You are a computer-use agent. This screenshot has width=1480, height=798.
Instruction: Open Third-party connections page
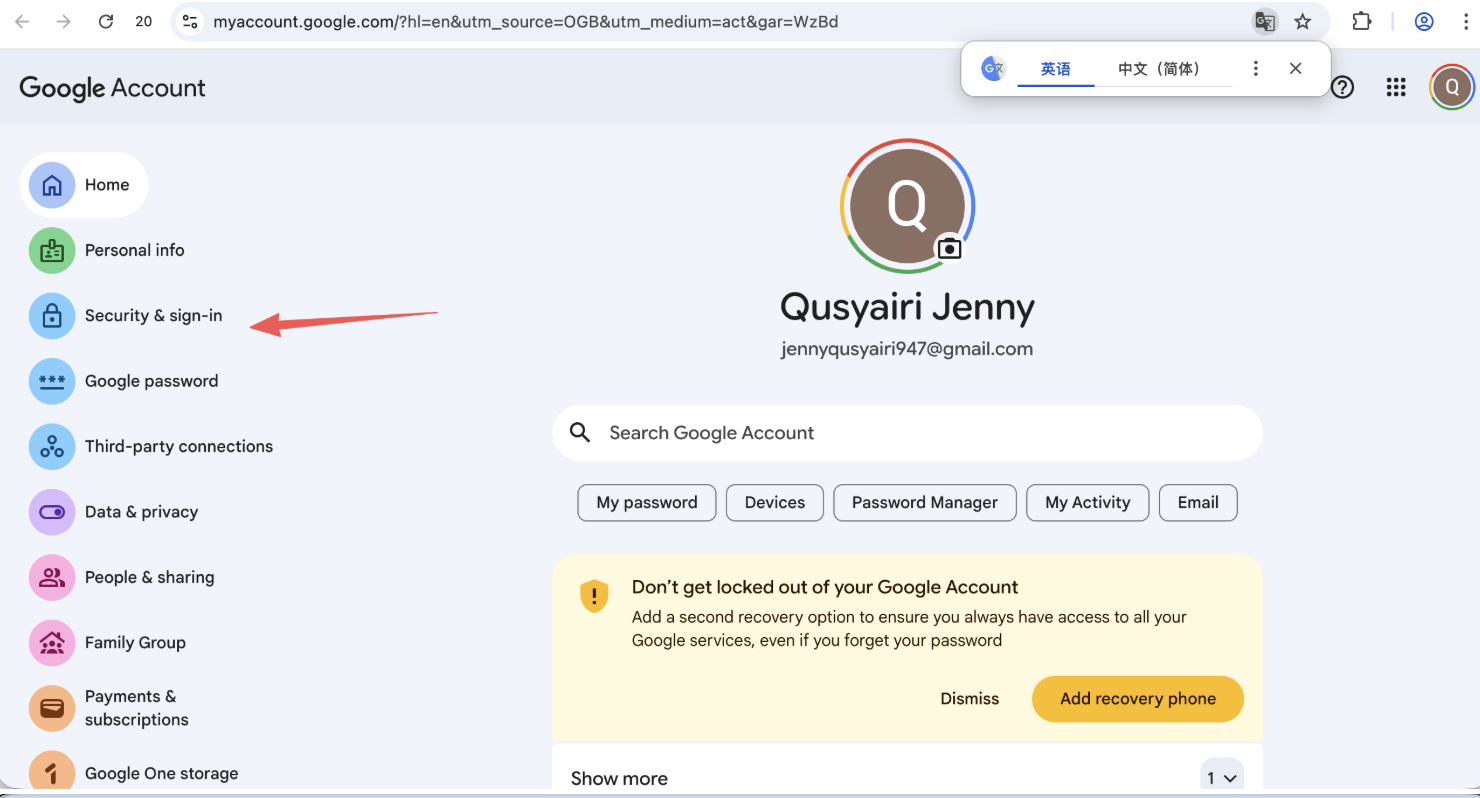tap(179, 447)
